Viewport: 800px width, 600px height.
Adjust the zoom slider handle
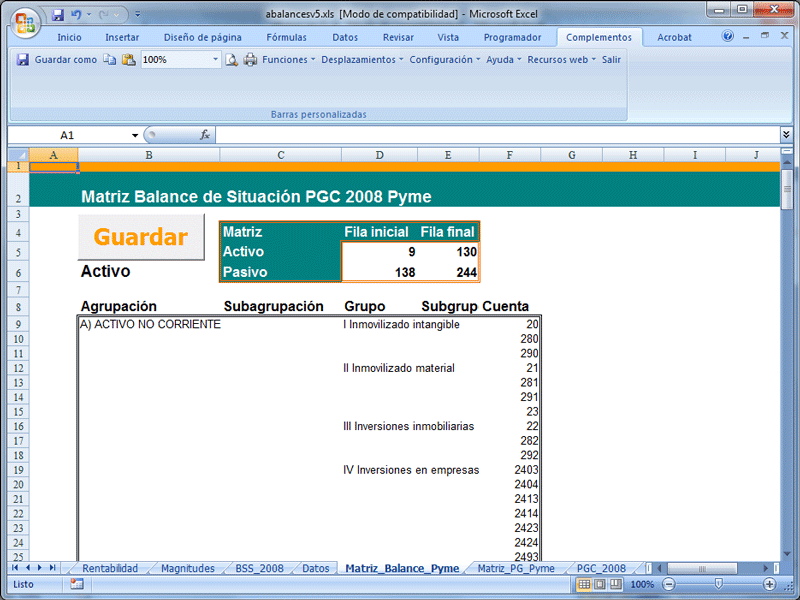click(718, 584)
